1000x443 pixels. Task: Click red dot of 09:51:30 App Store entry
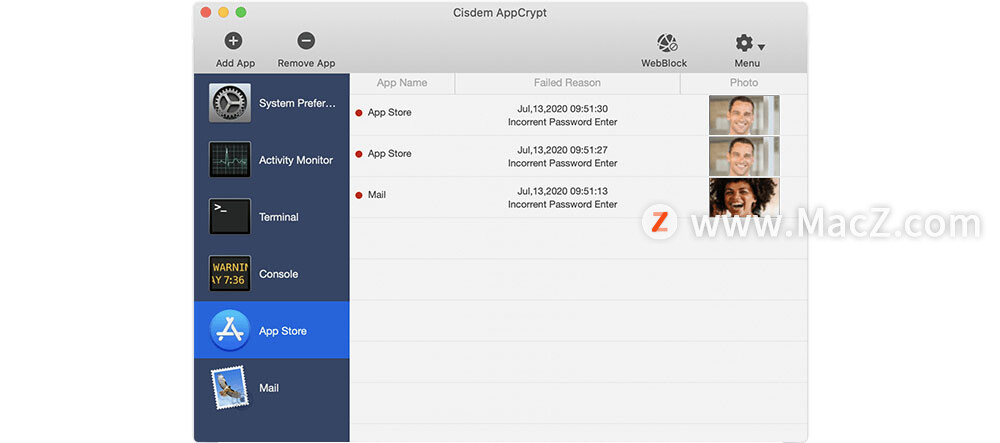pos(358,113)
